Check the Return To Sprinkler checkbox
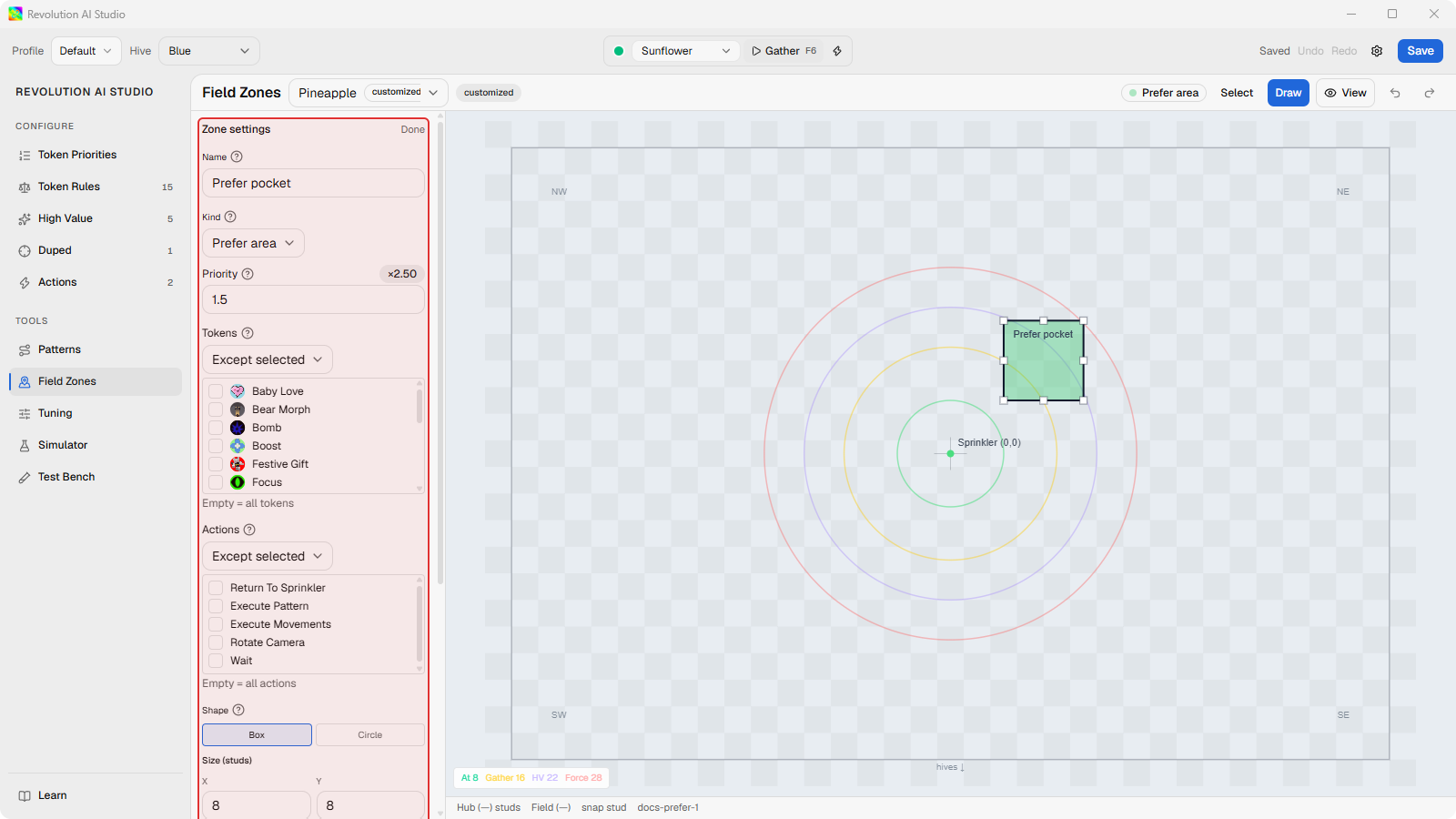Viewport: 1456px width, 819px height. (216, 588)
